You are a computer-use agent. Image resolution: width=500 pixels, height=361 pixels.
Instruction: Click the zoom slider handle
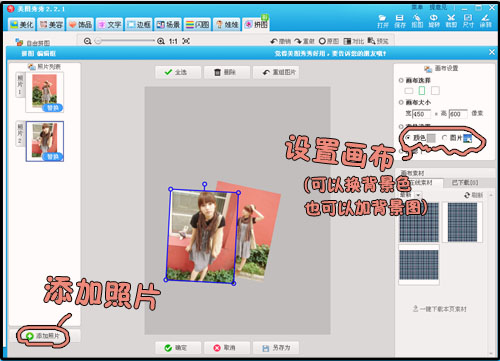[x=98, y=41]
